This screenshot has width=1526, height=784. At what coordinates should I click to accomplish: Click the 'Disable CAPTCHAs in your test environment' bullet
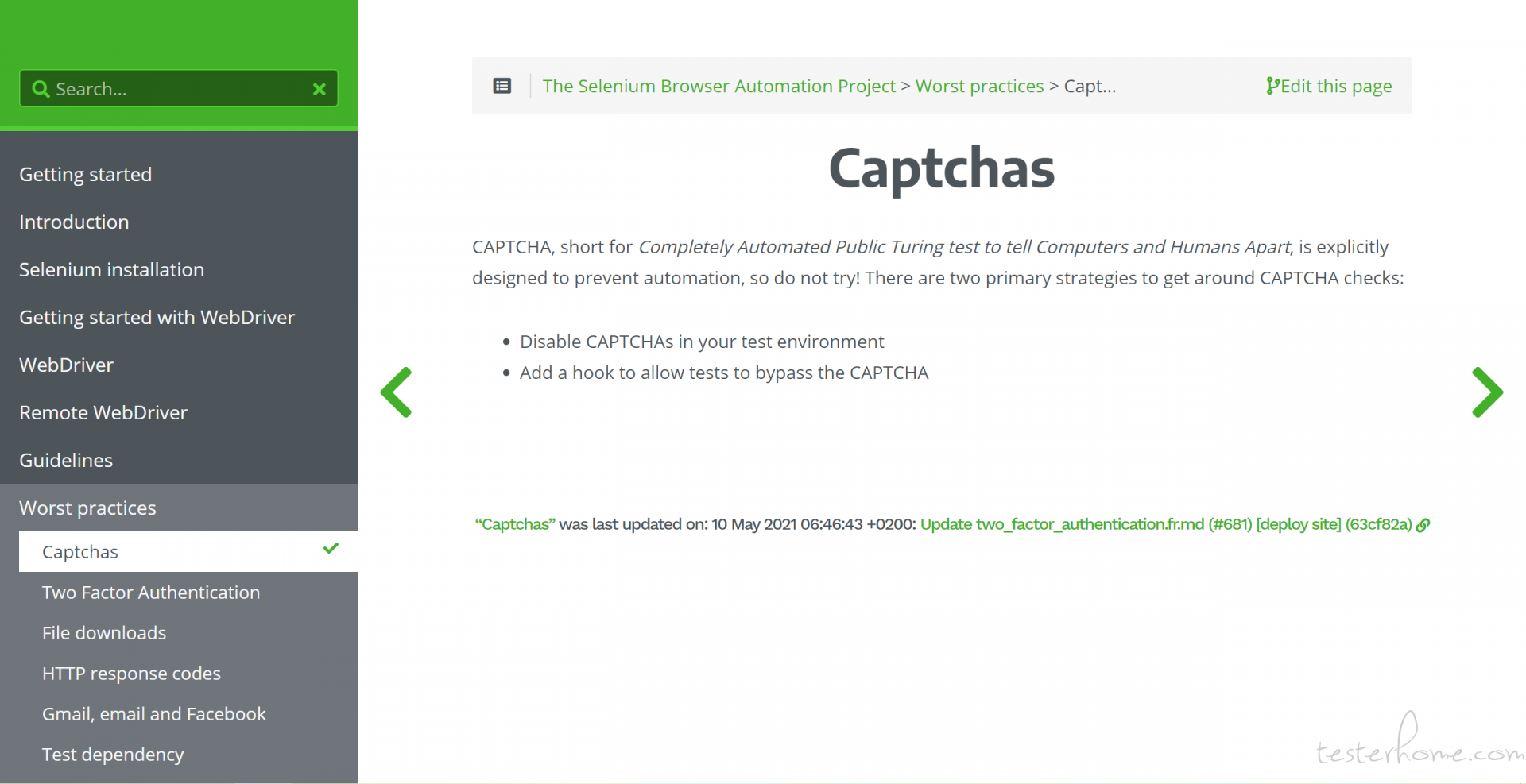pos(702,342)
